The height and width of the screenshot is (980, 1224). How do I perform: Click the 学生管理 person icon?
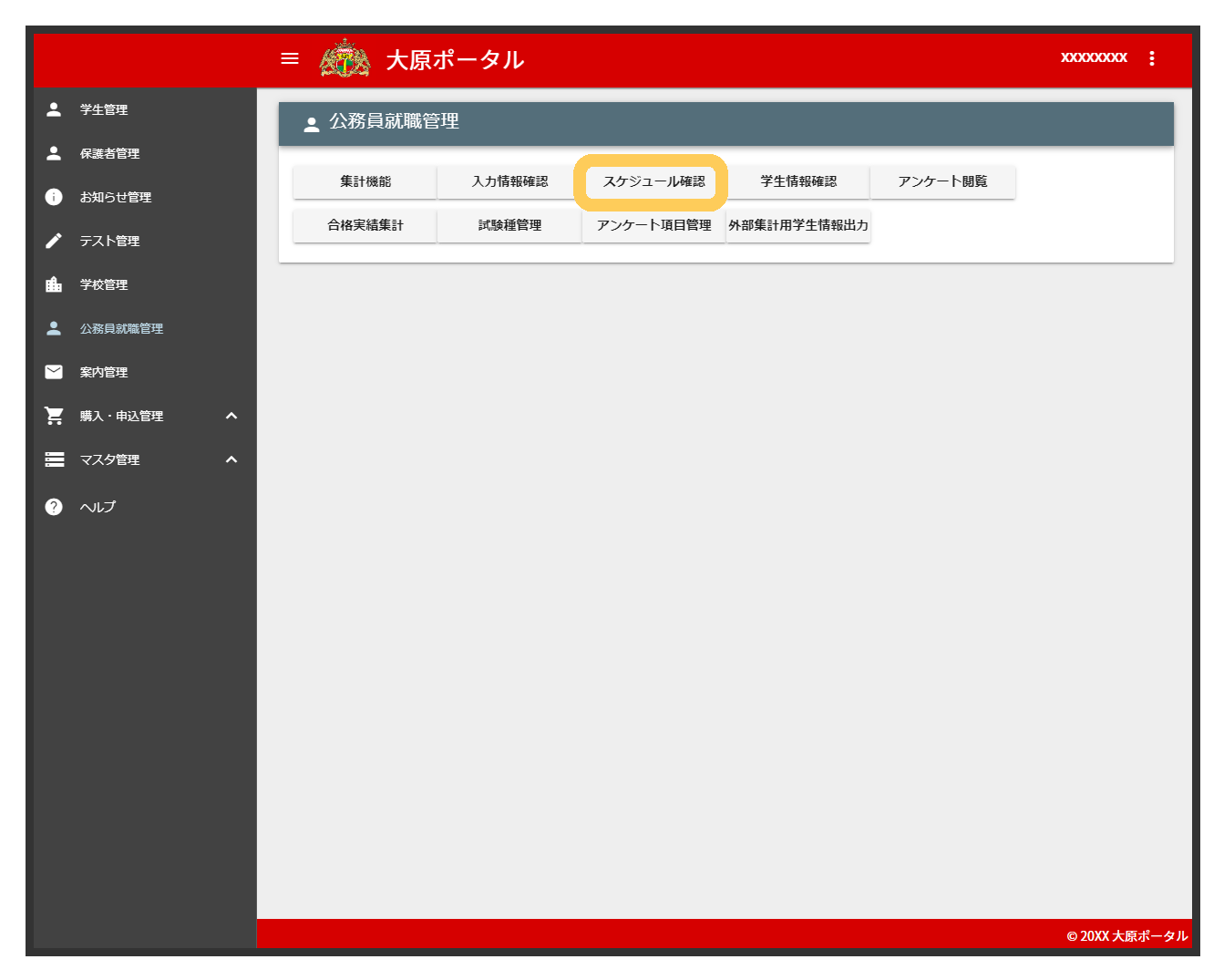54,109
